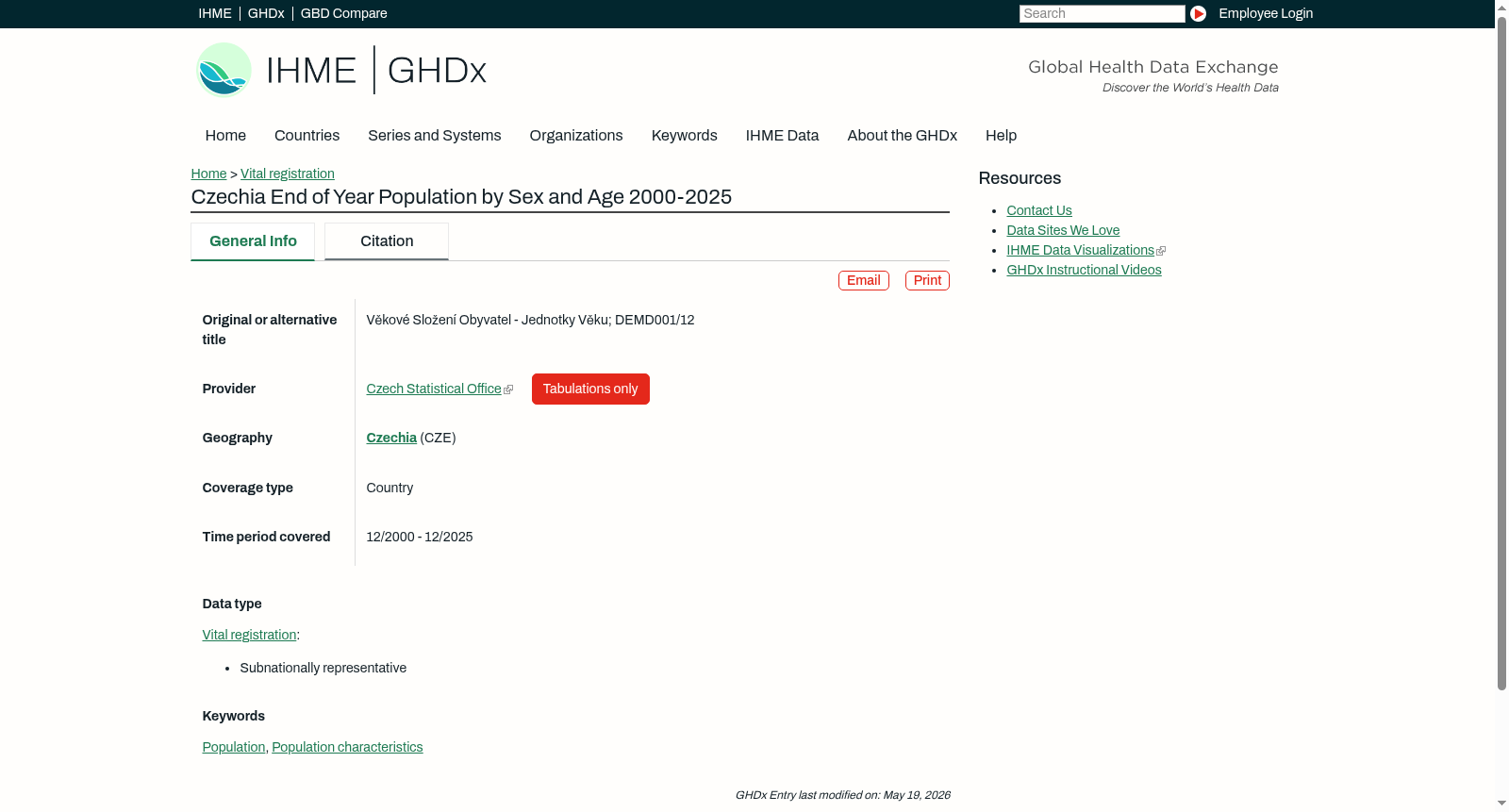The width and height of the screenshot is (1509, 812).
Task: Open the IHME Data menu
Action: pos(782,136)
